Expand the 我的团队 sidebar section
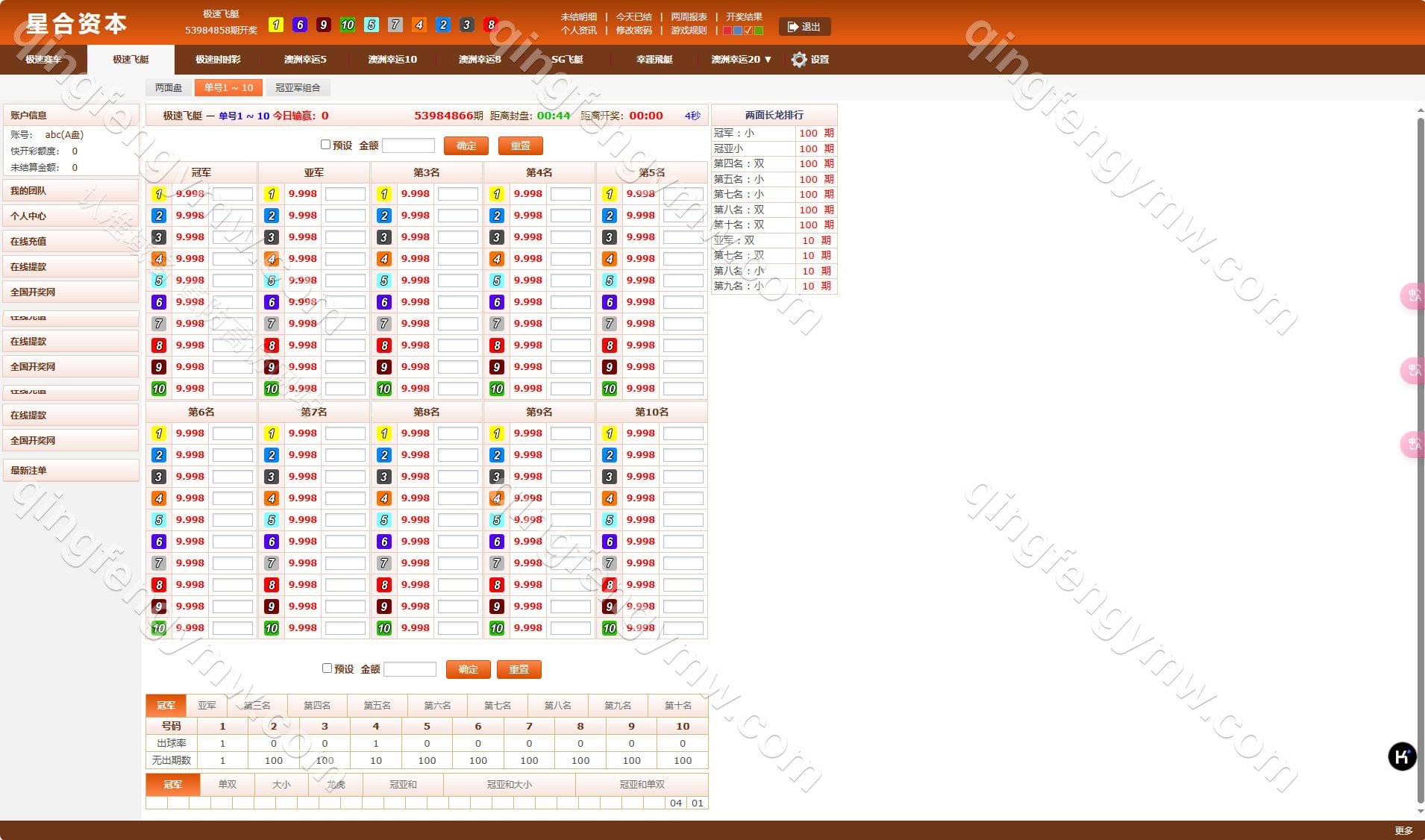Image resolution: width=1425 pixels, height=840 pixels. coord(71,191)
